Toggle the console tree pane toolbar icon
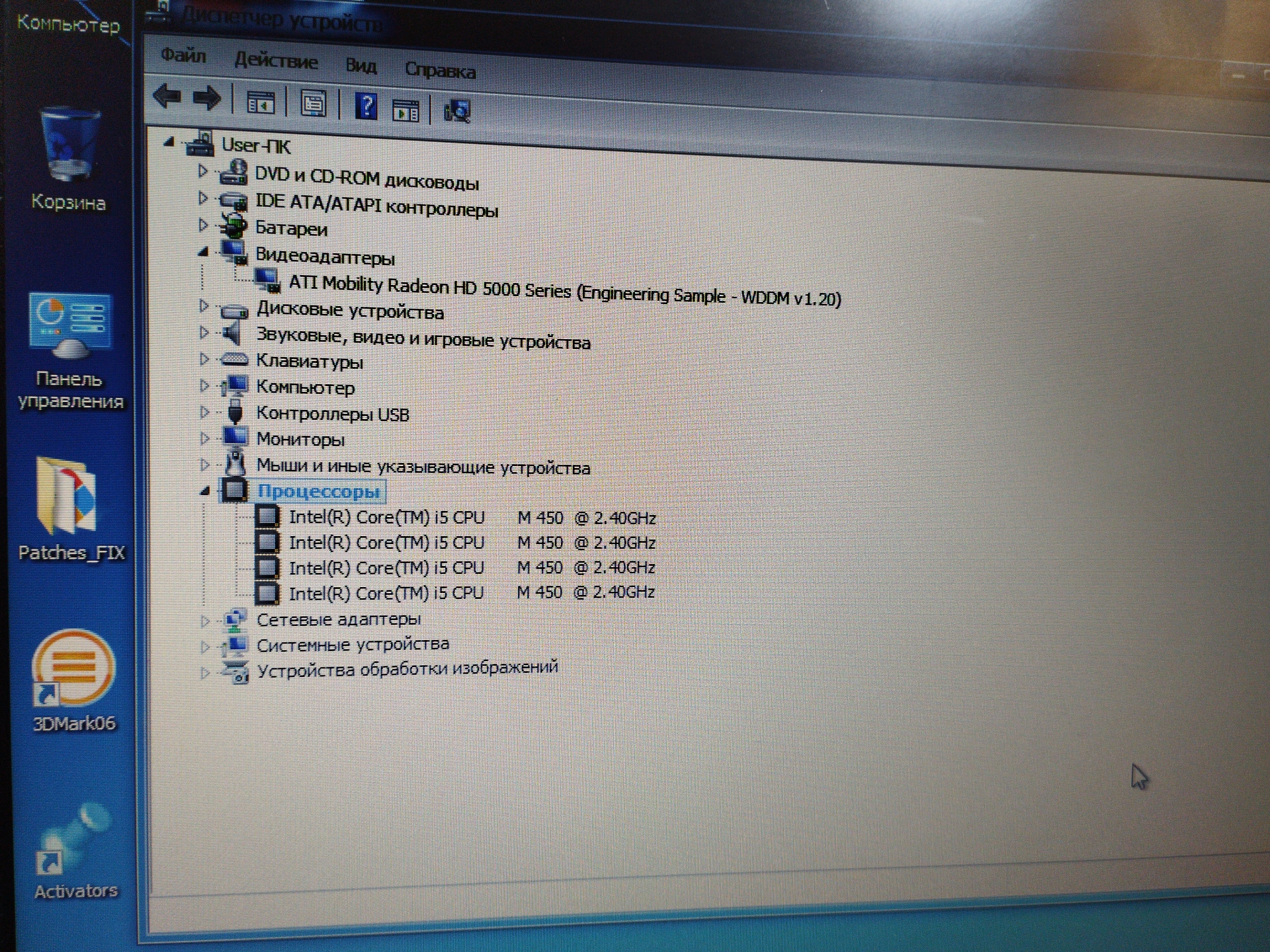1270x952 pixels. click(261, 102)
